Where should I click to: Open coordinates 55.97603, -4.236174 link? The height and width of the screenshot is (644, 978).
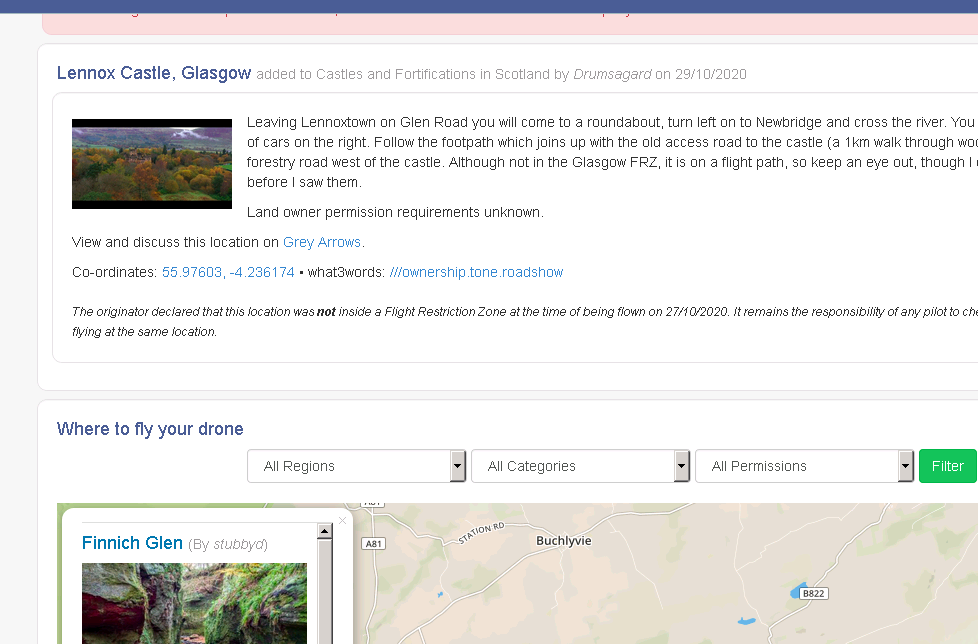(x=228, y=272)
